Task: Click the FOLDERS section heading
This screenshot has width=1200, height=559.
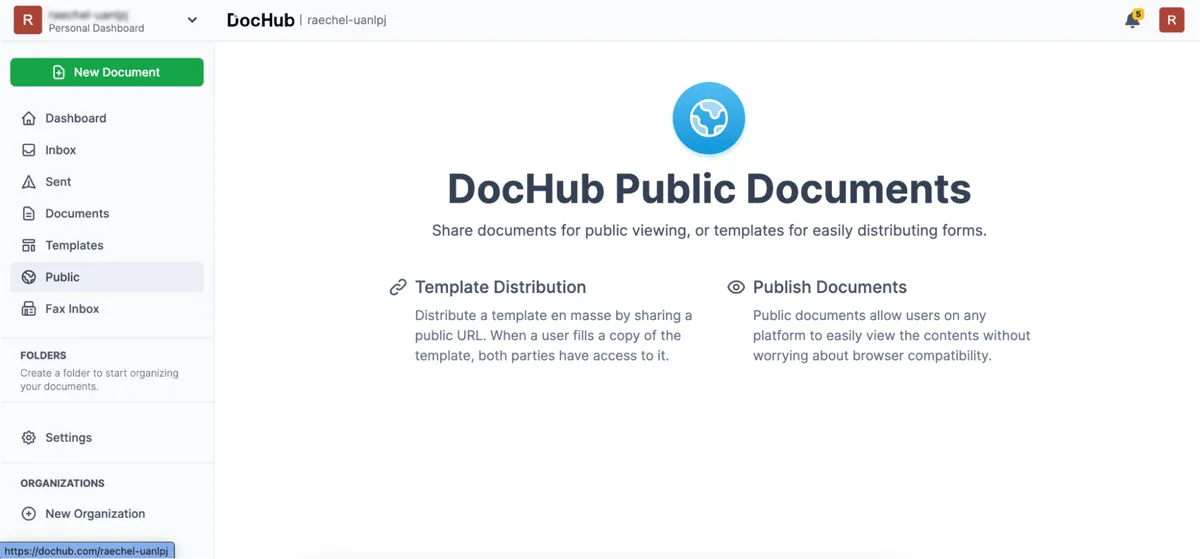Action: [x=43, y=355]
